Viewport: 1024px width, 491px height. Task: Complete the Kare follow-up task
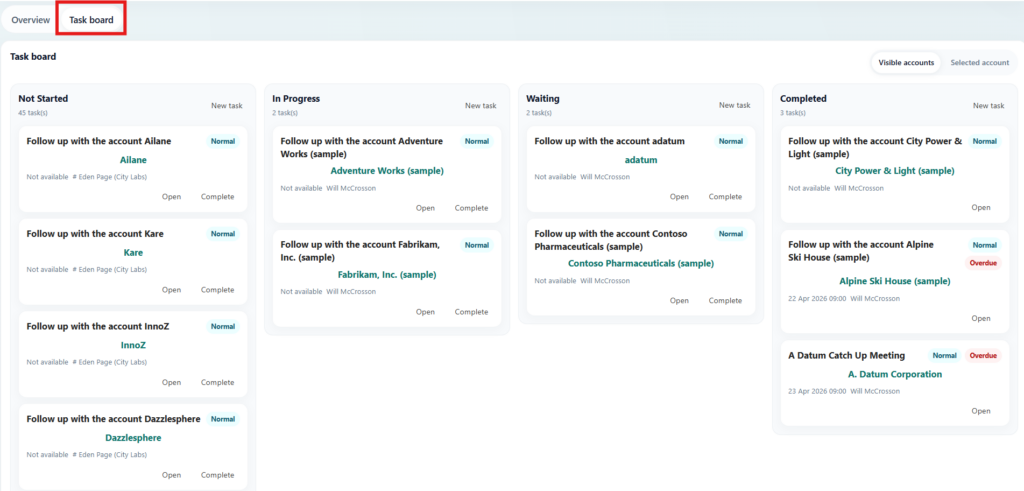click(217, 289)
